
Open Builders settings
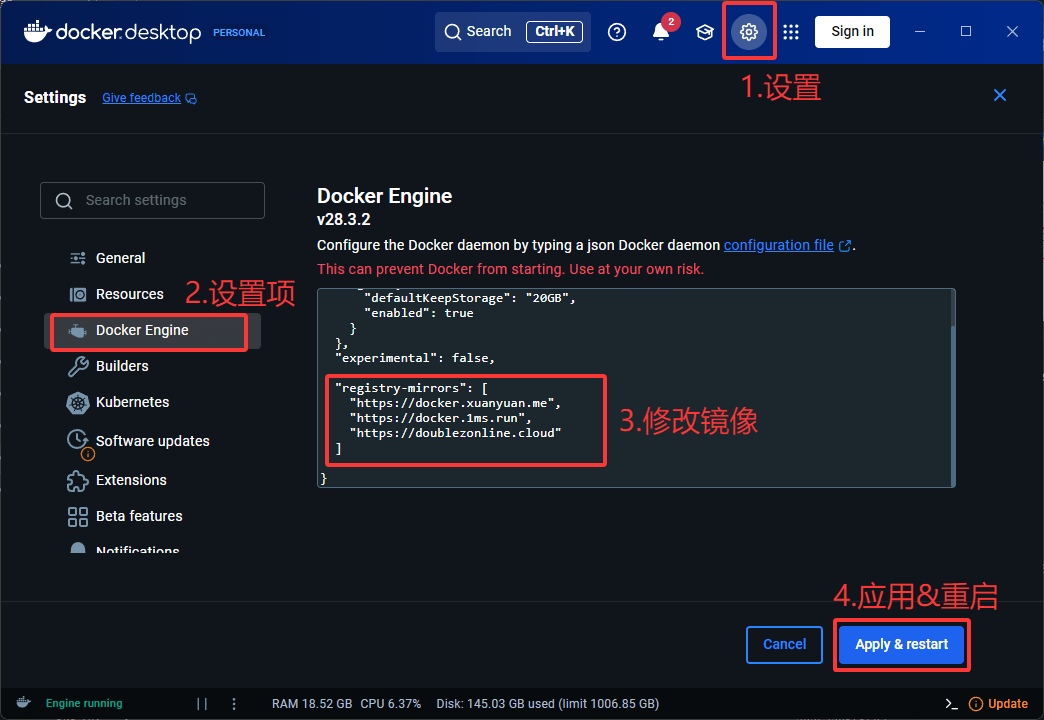[x=122, y=366]
